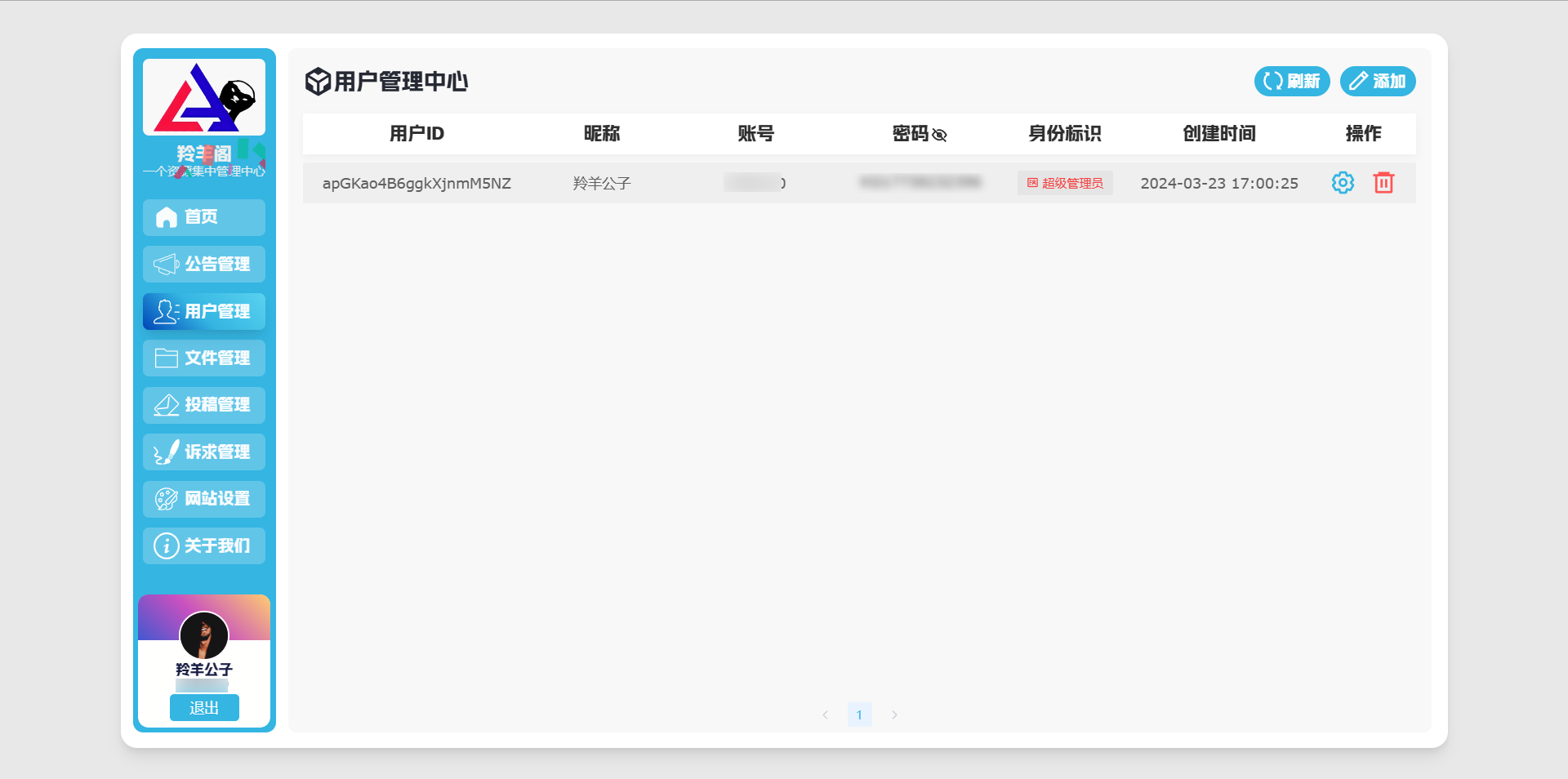Click the trash icon to delete the user
The image size is (1568, 779).
[x=1383, y=182]
